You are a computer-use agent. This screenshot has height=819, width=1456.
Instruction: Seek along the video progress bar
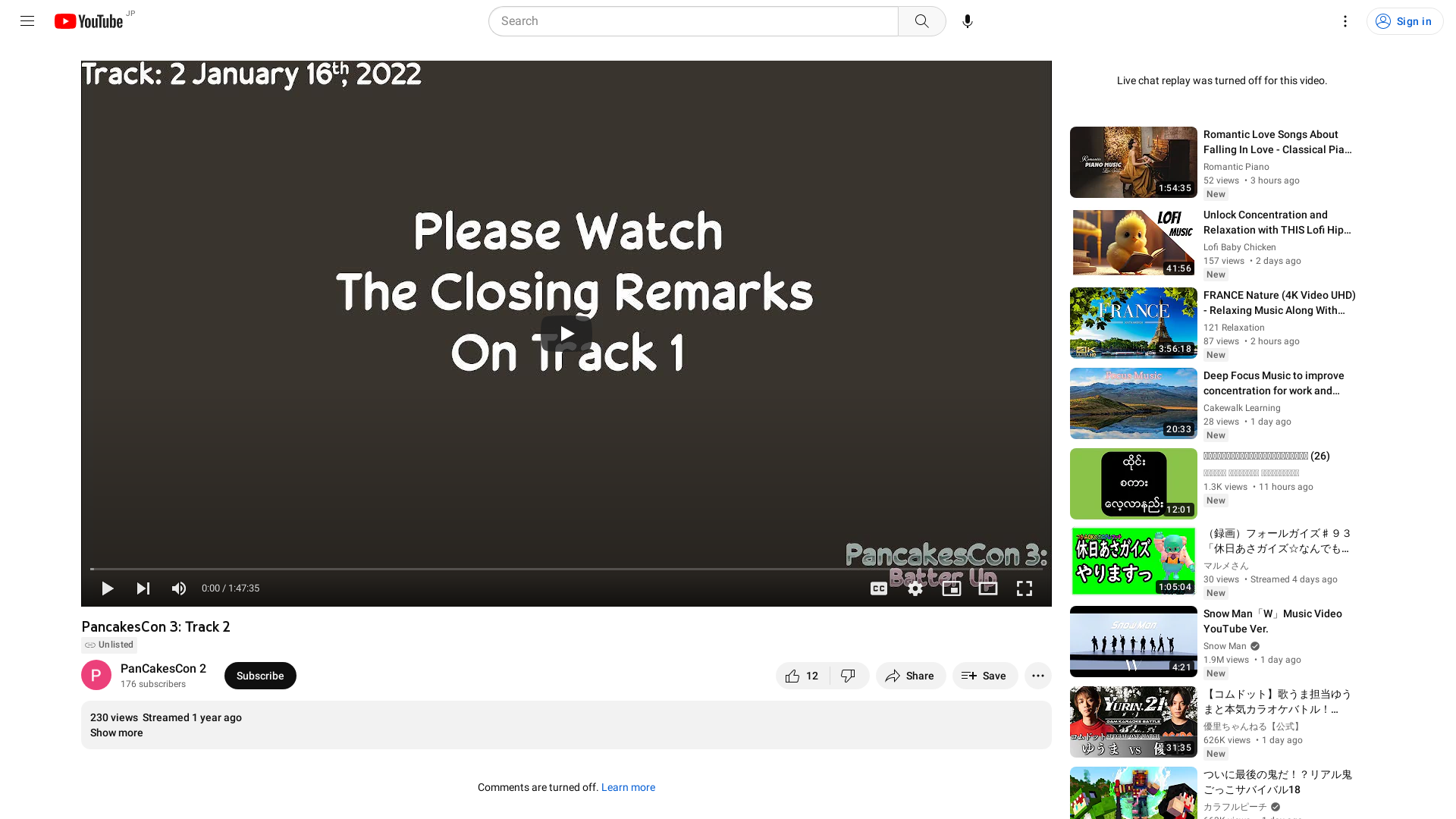[x=566, y=569]
